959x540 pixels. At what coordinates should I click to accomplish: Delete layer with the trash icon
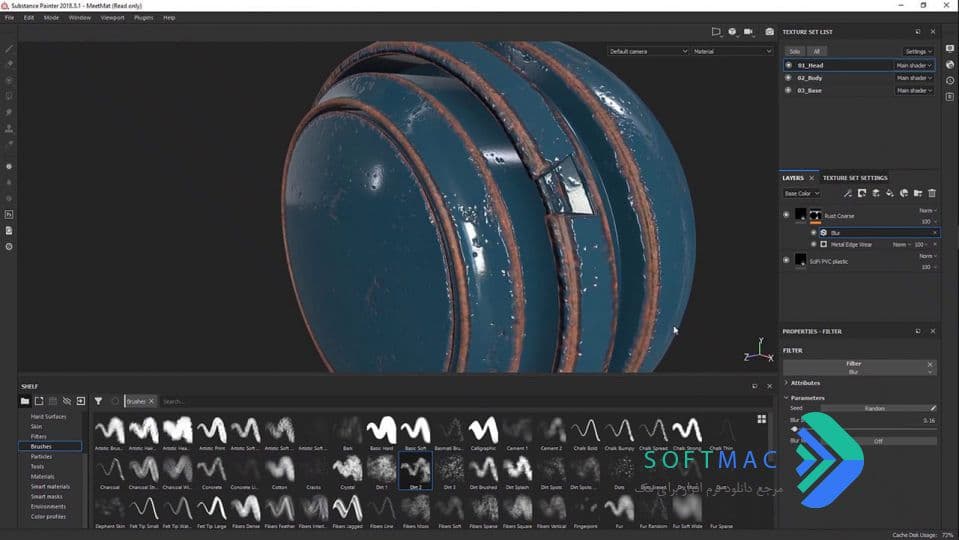[x=932, y=193]
